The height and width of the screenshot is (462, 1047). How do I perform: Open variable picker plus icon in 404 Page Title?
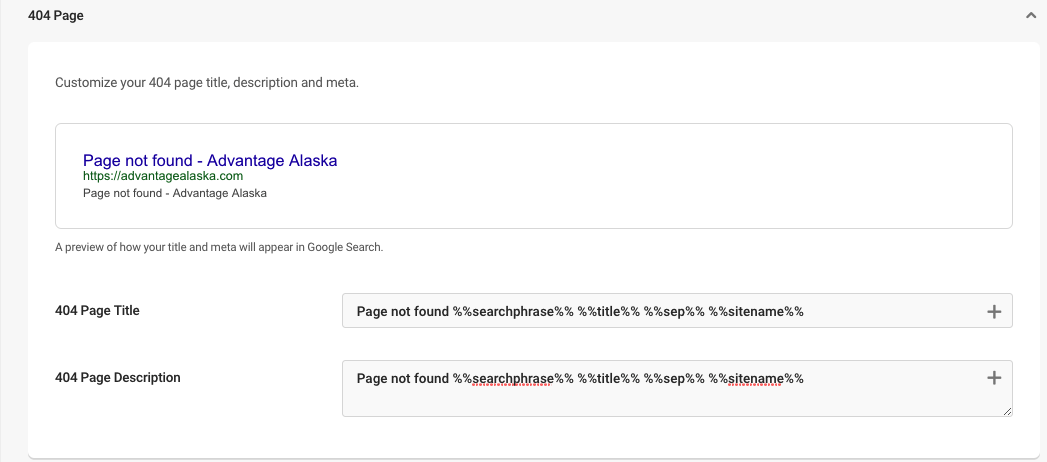[x=994, y=311]
